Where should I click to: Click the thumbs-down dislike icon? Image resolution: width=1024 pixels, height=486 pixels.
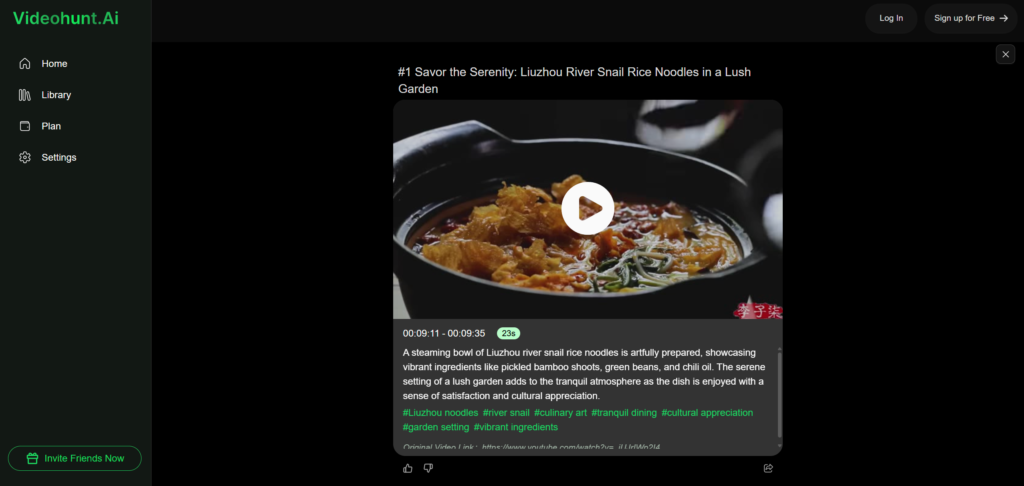(428, 468)
